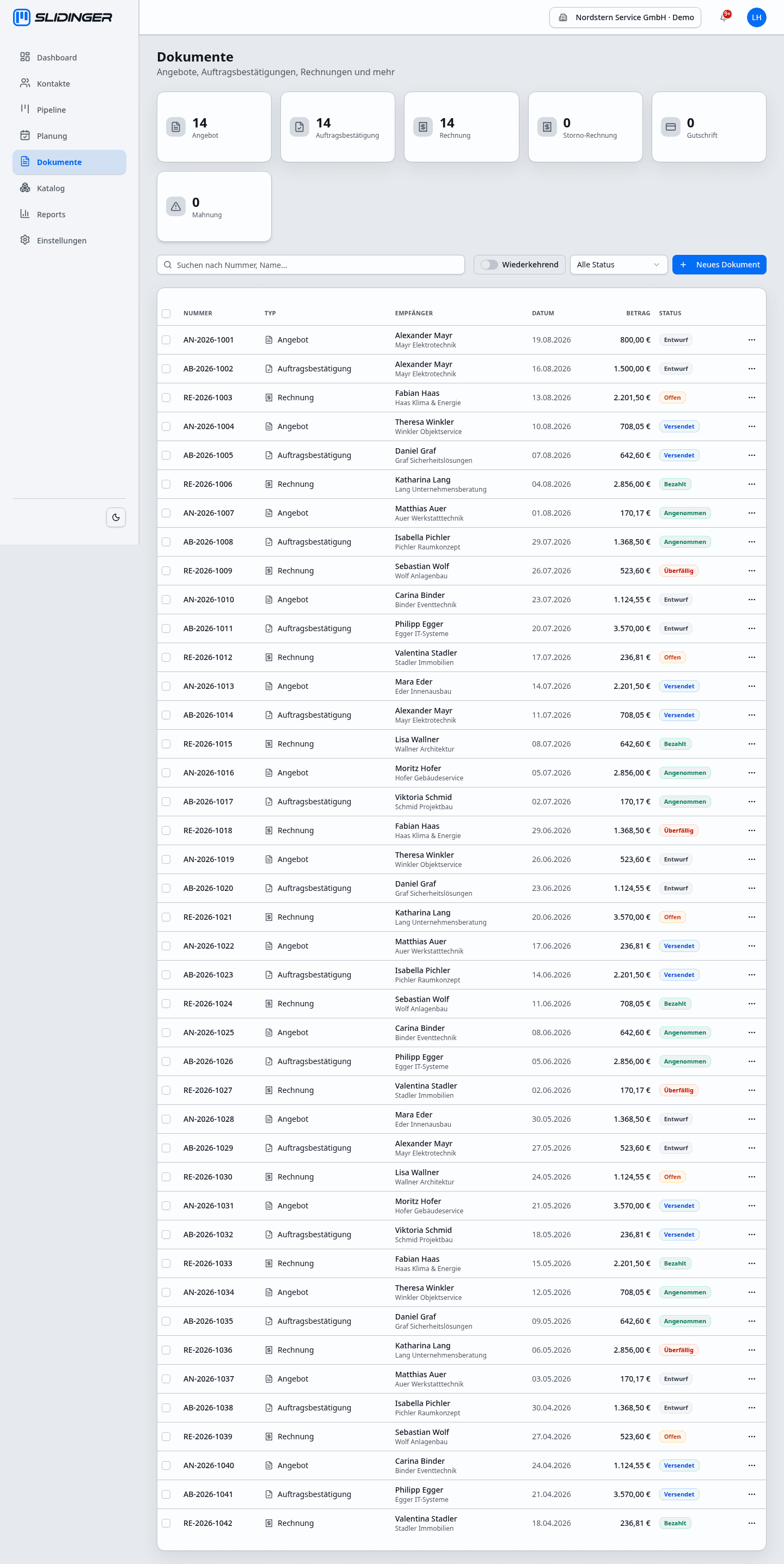Open actions menu for AN-2026-1001
The height and width of the screenshot is (1564, 784).
click(751, 340)
